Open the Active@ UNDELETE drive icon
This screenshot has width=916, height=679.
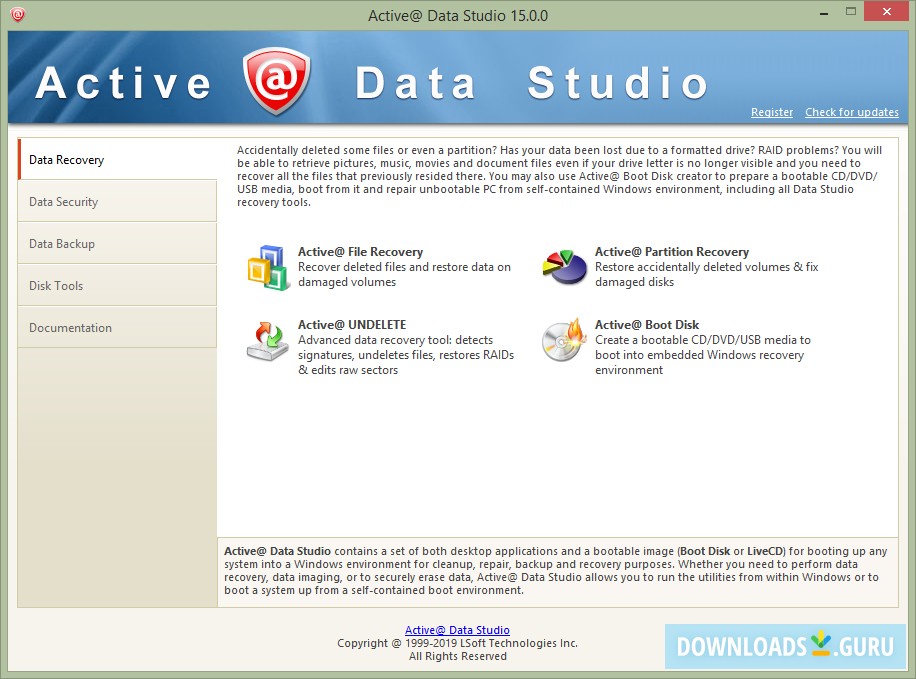tap(268, 340)
